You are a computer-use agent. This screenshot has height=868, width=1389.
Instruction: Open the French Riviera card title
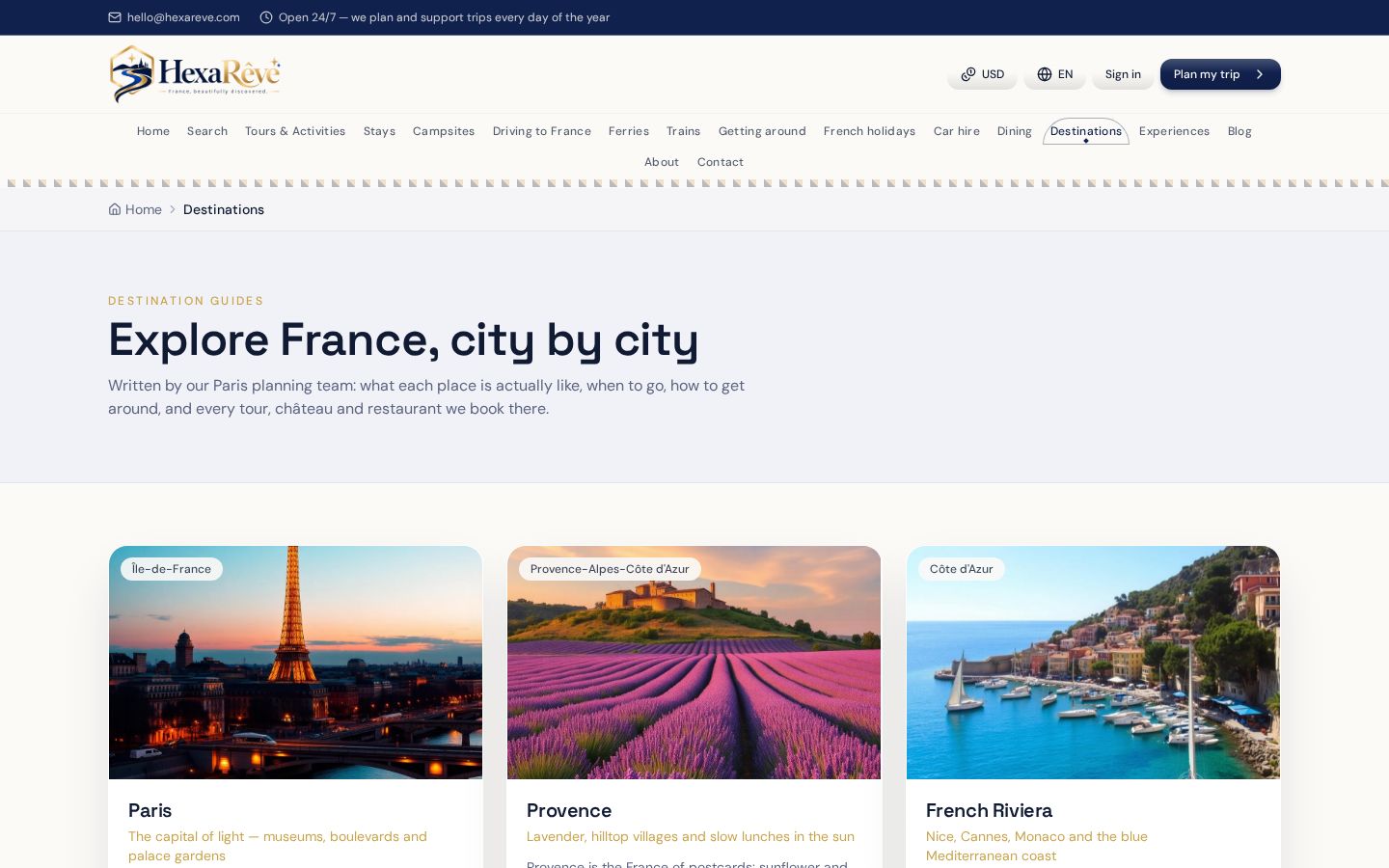click(989, 810)
